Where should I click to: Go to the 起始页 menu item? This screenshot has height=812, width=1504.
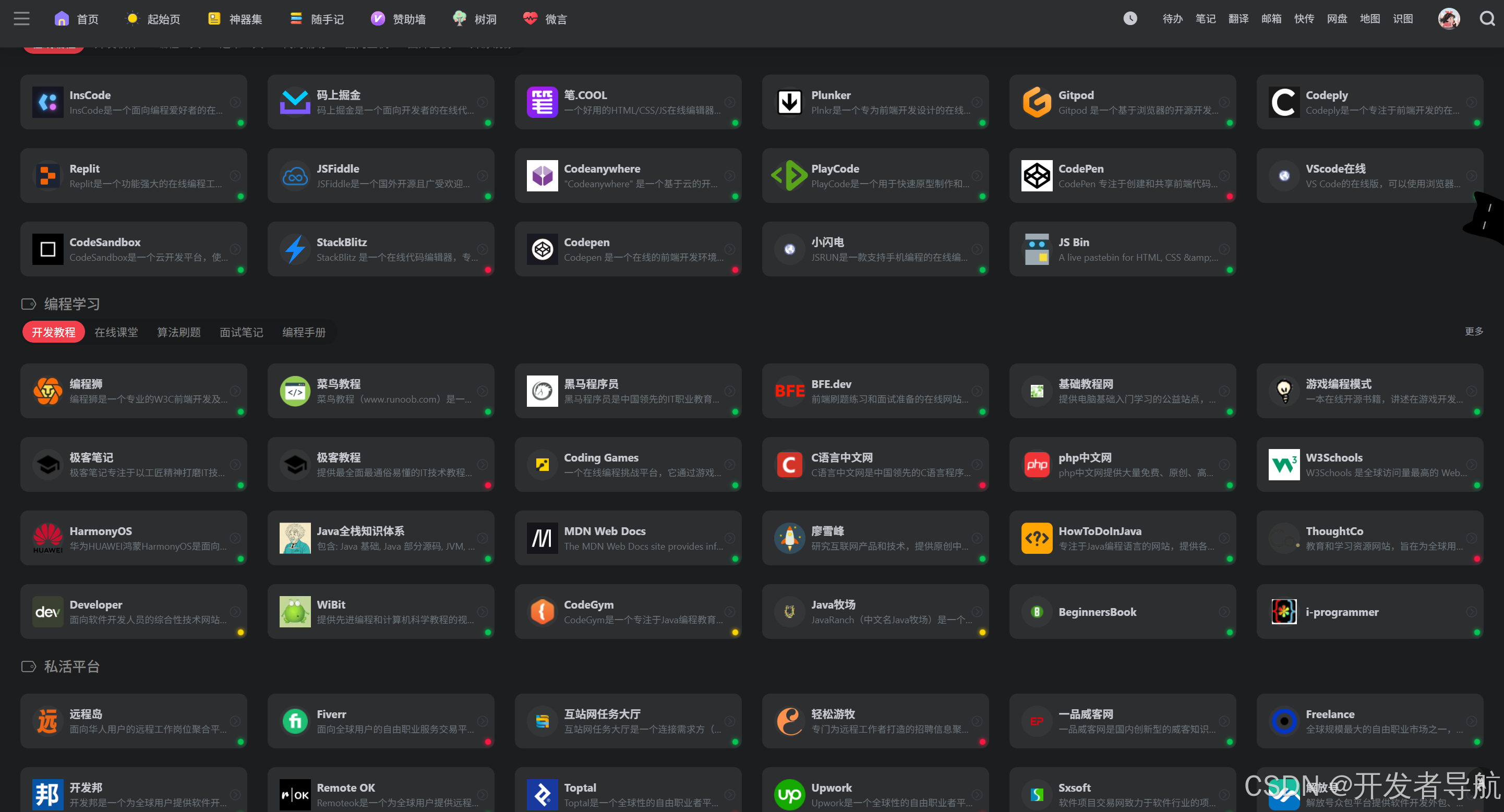point(152,19)
